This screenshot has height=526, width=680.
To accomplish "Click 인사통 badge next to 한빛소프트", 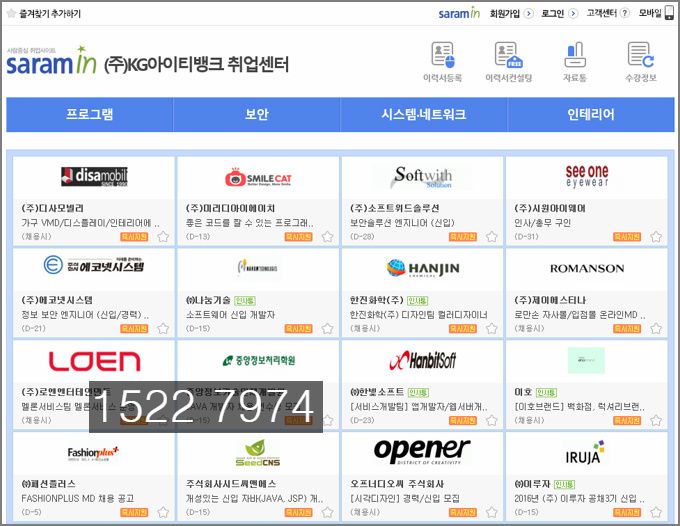I will tap(418, 392).
